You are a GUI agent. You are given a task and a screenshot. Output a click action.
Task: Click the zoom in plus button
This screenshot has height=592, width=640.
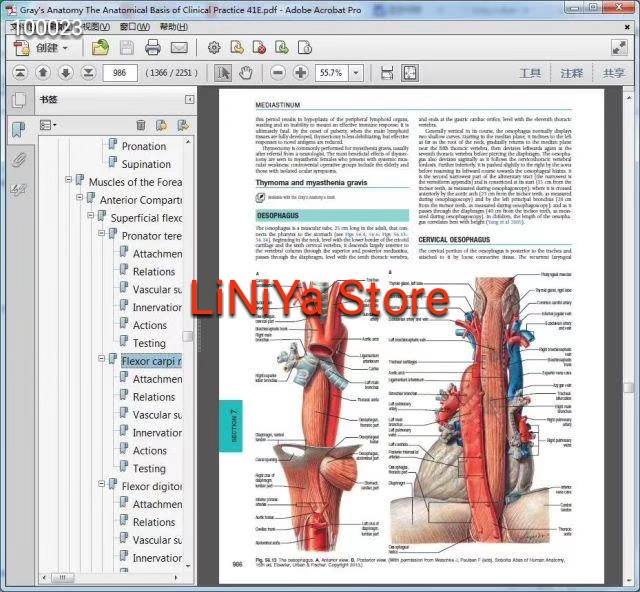coord(301,73)
